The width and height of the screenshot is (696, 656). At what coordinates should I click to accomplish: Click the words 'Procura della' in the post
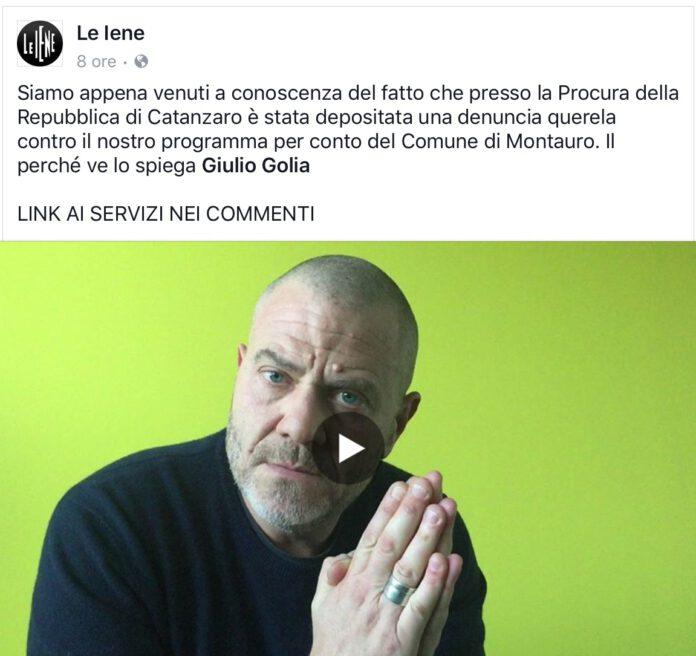point(618,93)
